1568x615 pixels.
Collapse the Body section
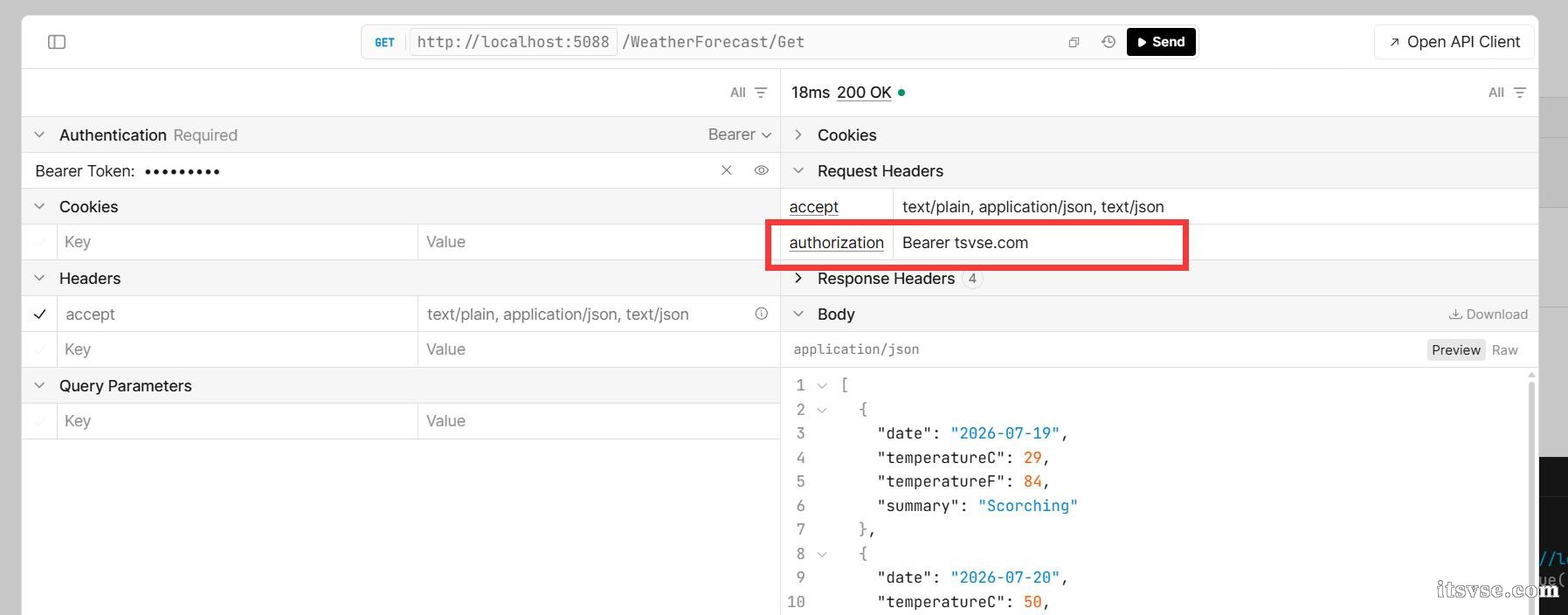798,314
